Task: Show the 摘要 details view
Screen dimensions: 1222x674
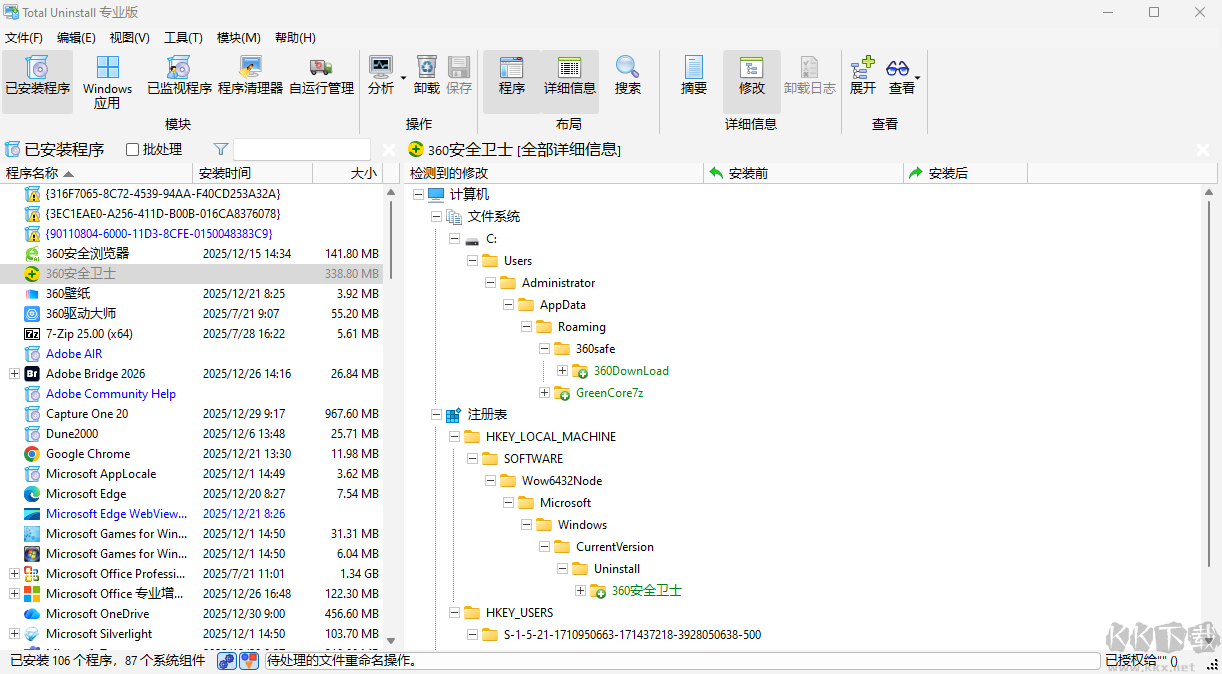Action: click(694, 76)
